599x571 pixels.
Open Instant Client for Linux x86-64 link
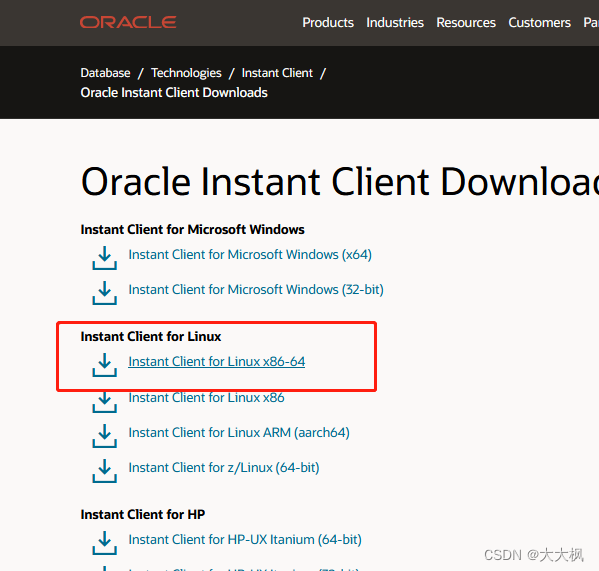(x=217, y=361)
